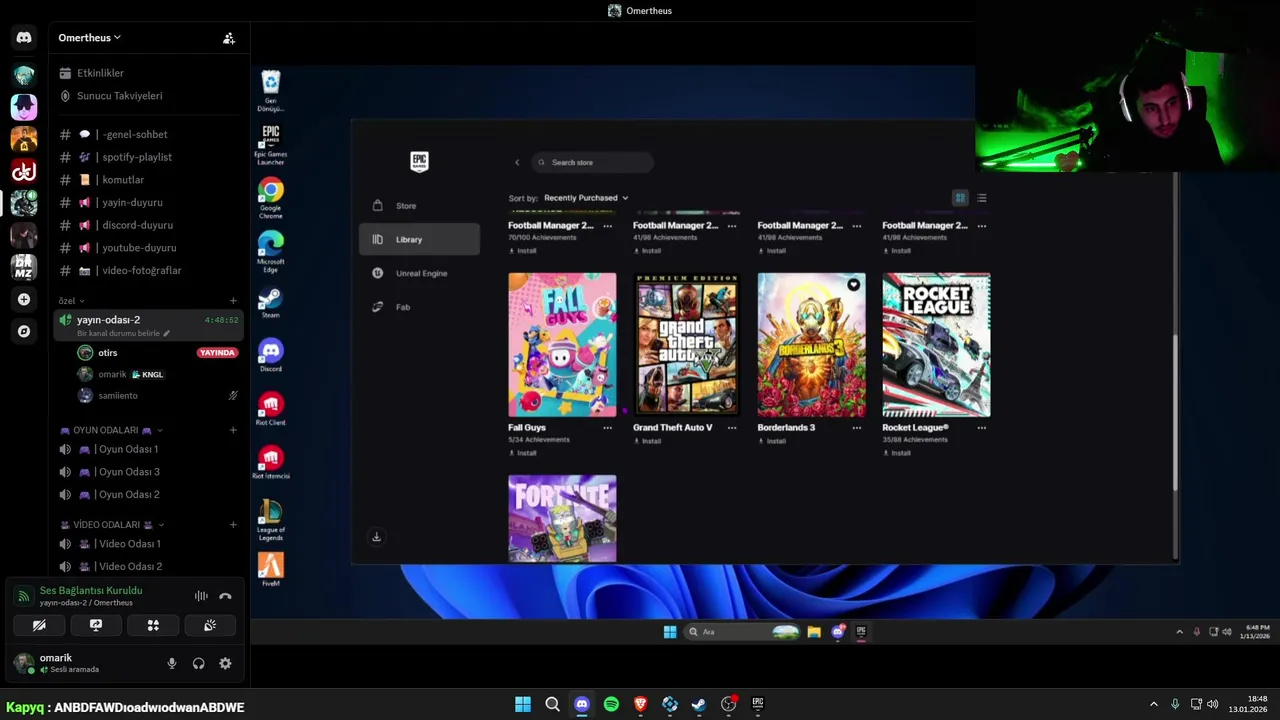Select Unreal Engine in Epic sidebar

[419, 273]
